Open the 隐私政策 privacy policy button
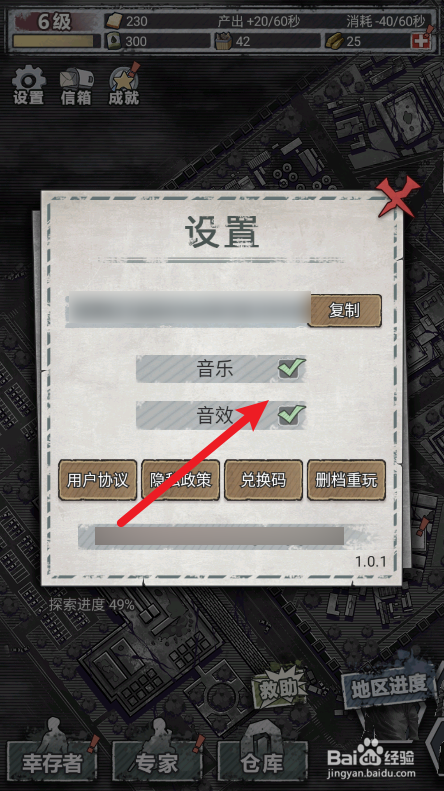Screen dimensions: 444x791 [181, 480]
